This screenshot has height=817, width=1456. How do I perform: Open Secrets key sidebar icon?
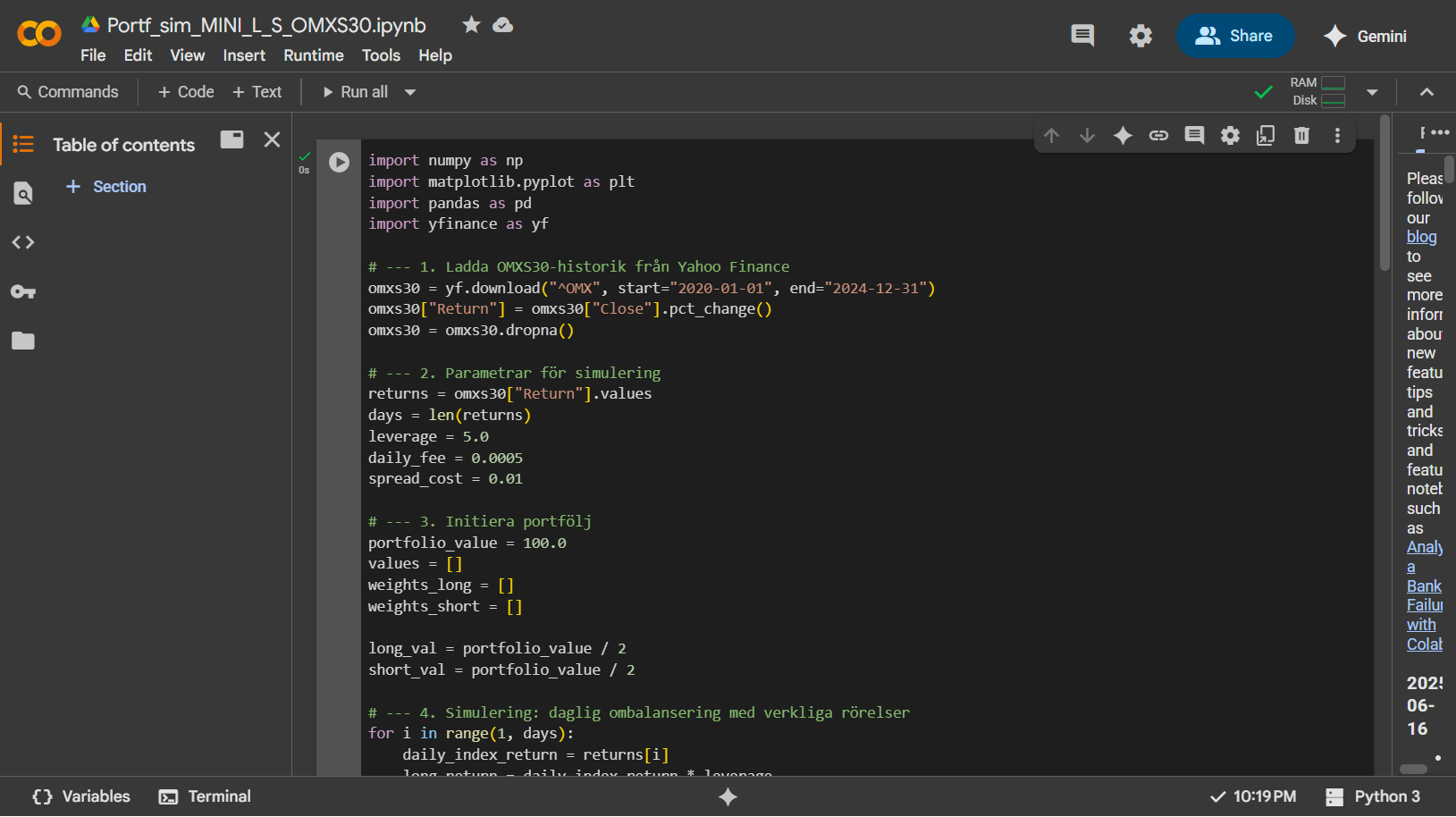tap(23, 291)
